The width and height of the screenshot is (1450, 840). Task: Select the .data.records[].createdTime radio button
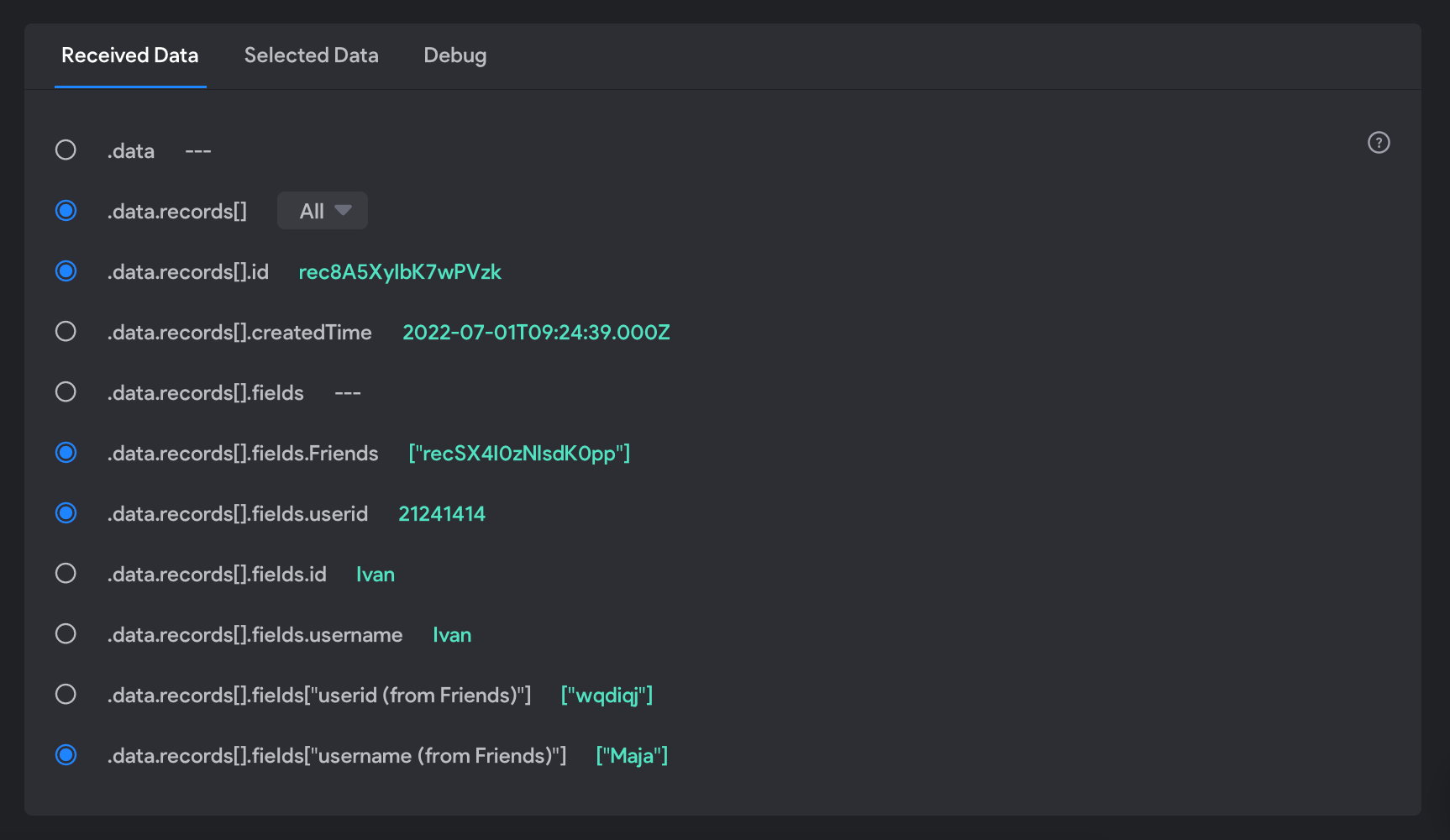pyautogui.click(x=66, y=332)
